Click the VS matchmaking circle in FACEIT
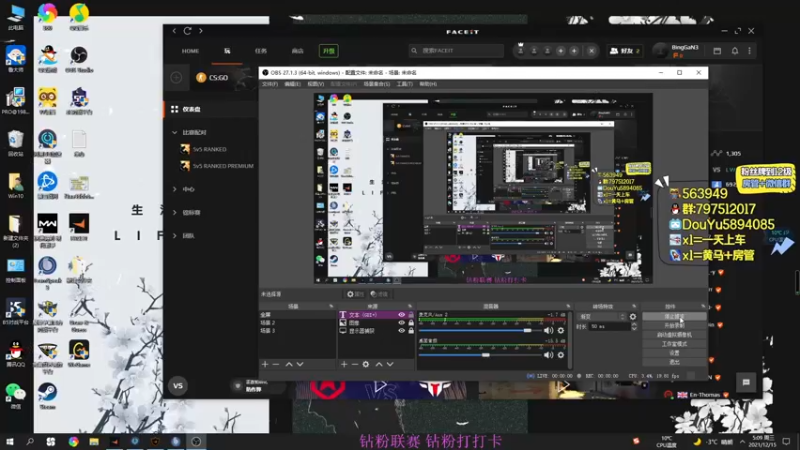Image resolution: width=800 pixels, height=450 pixels. click(178, 386)
